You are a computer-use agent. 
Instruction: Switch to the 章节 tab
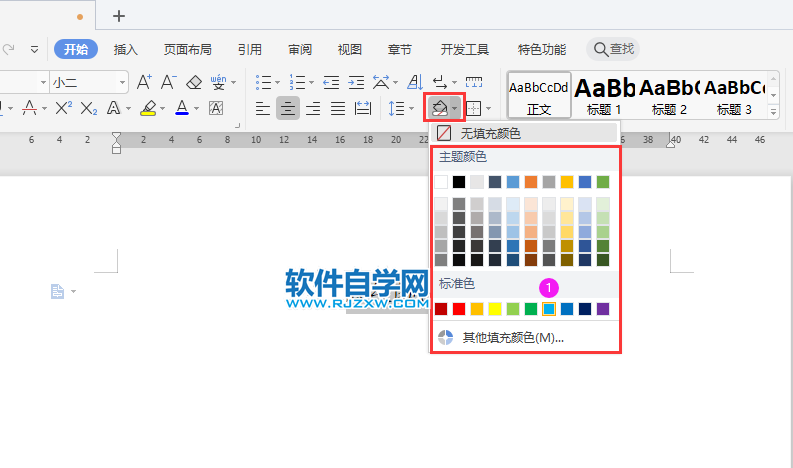pos(400,49)
